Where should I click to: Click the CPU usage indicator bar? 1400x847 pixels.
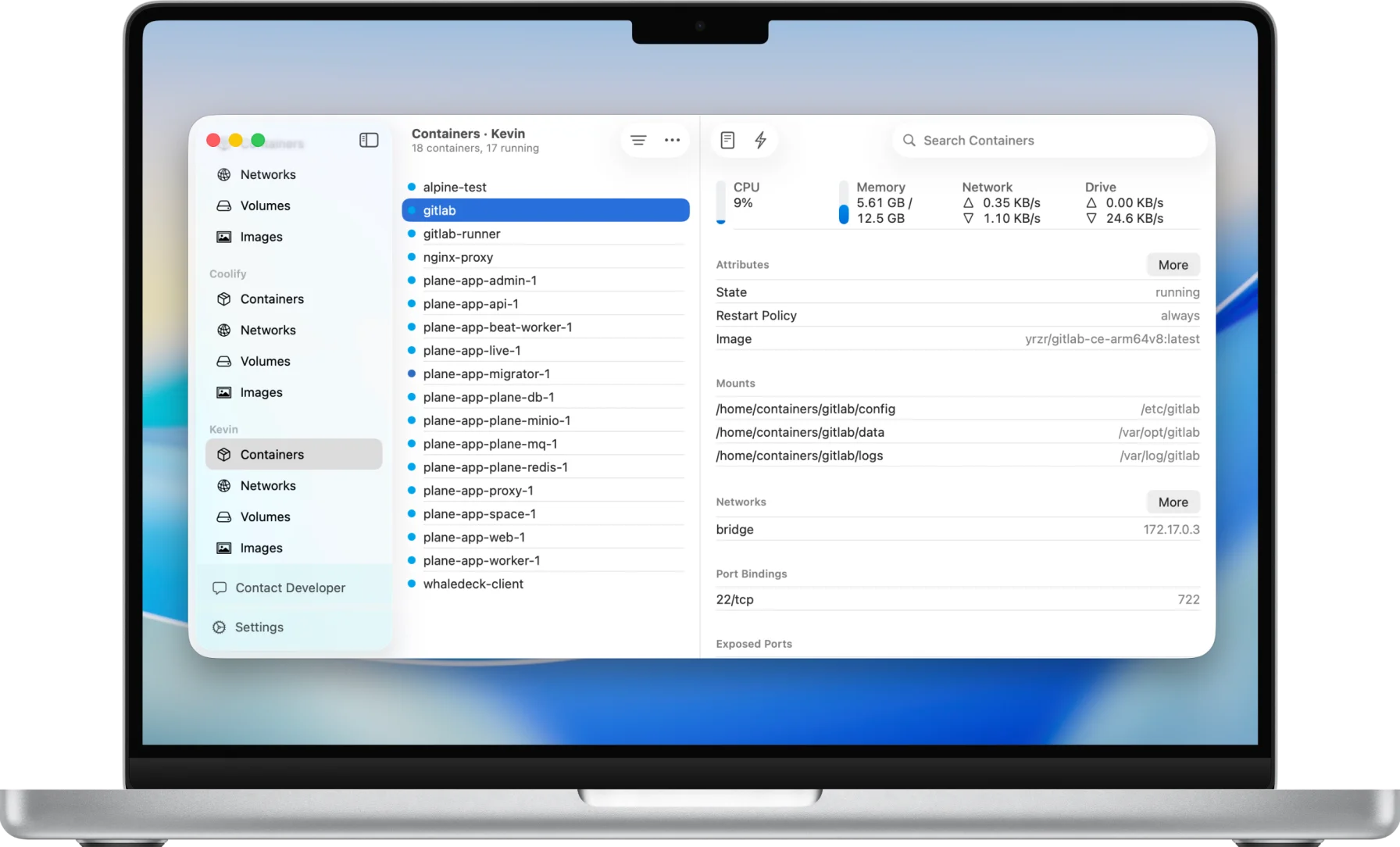(x=720, y=202)
